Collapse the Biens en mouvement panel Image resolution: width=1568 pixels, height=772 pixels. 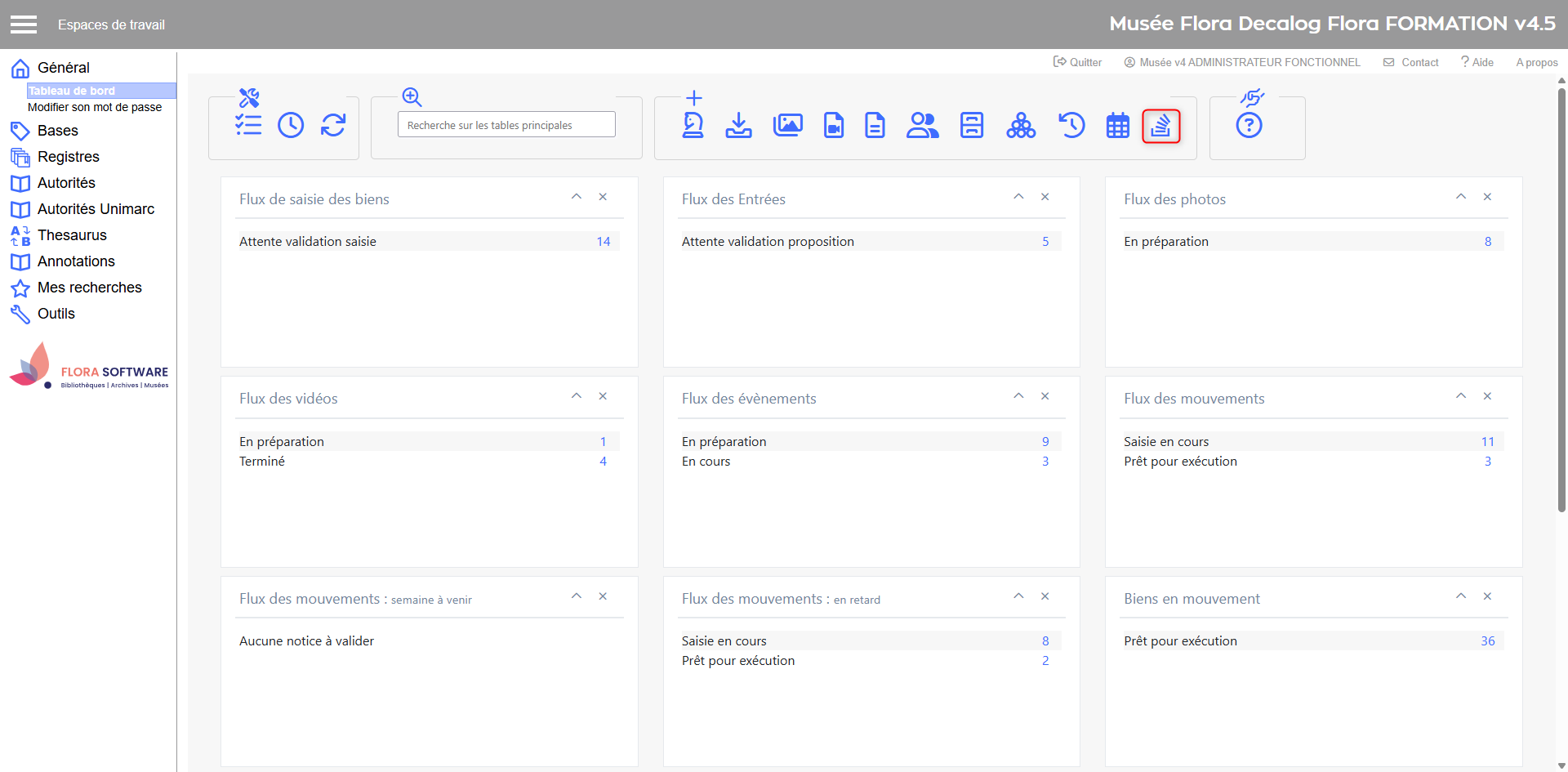[1461, 596]
